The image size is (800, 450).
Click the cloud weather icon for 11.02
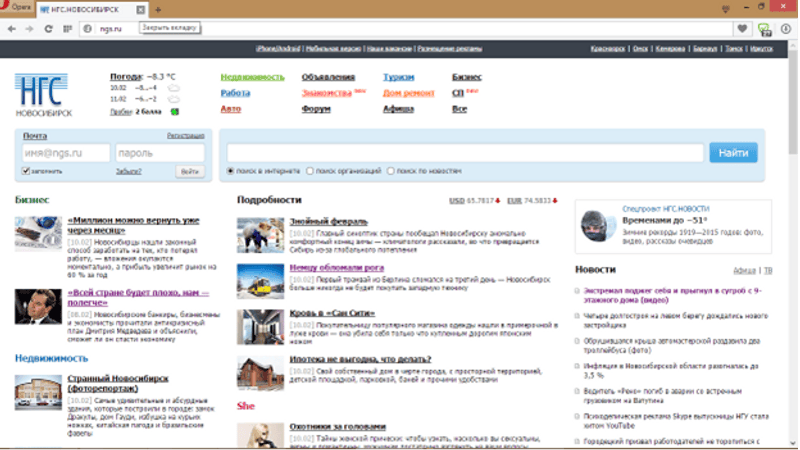(x=173, y=99)
